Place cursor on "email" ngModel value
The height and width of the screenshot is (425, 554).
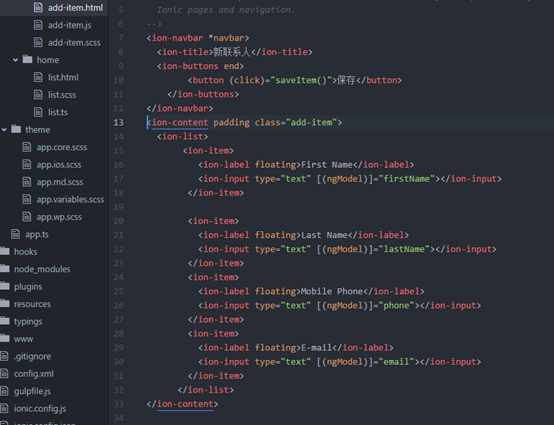click(x=396, y=362)
